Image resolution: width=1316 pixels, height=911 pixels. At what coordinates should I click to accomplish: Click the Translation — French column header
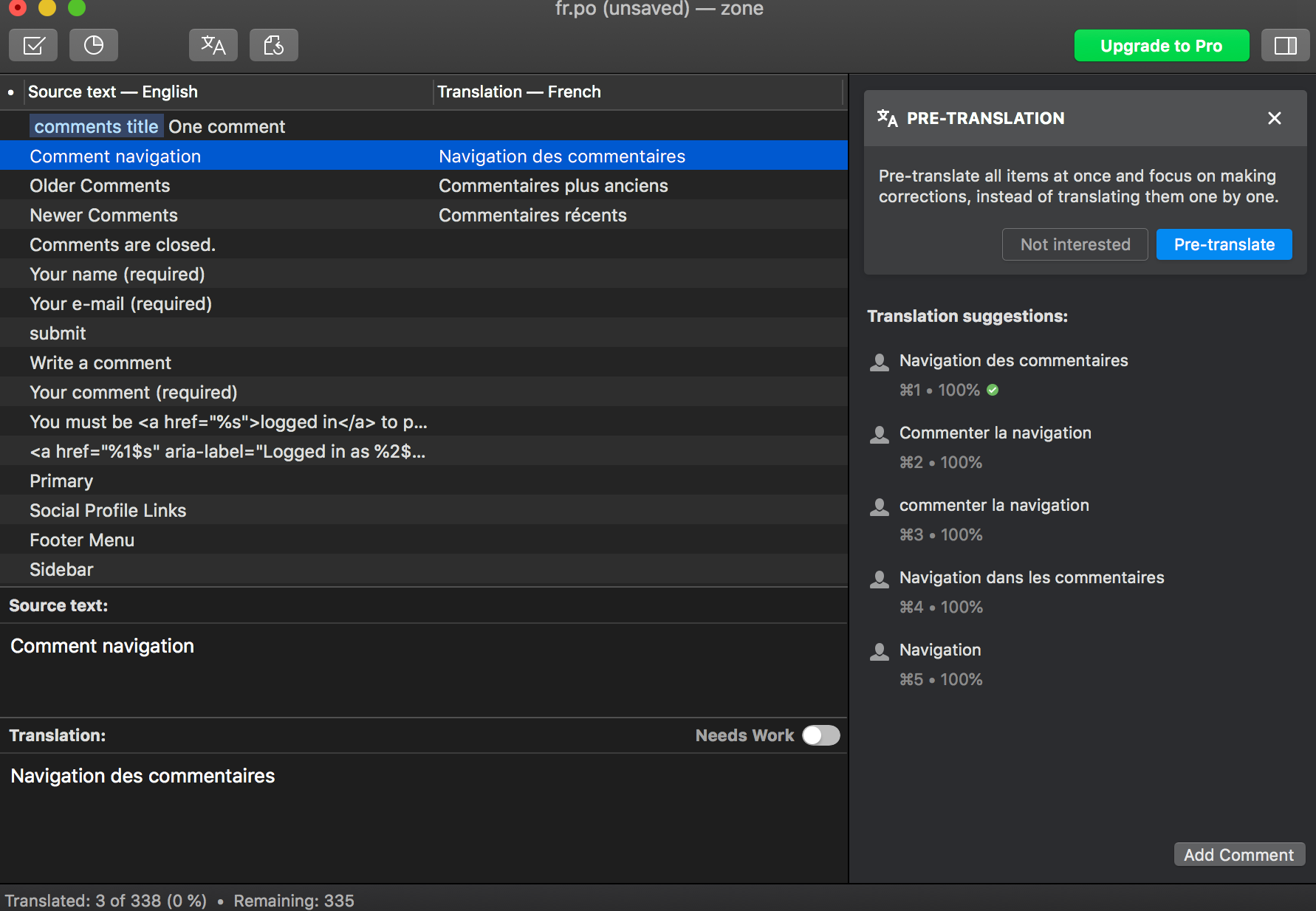518,92
